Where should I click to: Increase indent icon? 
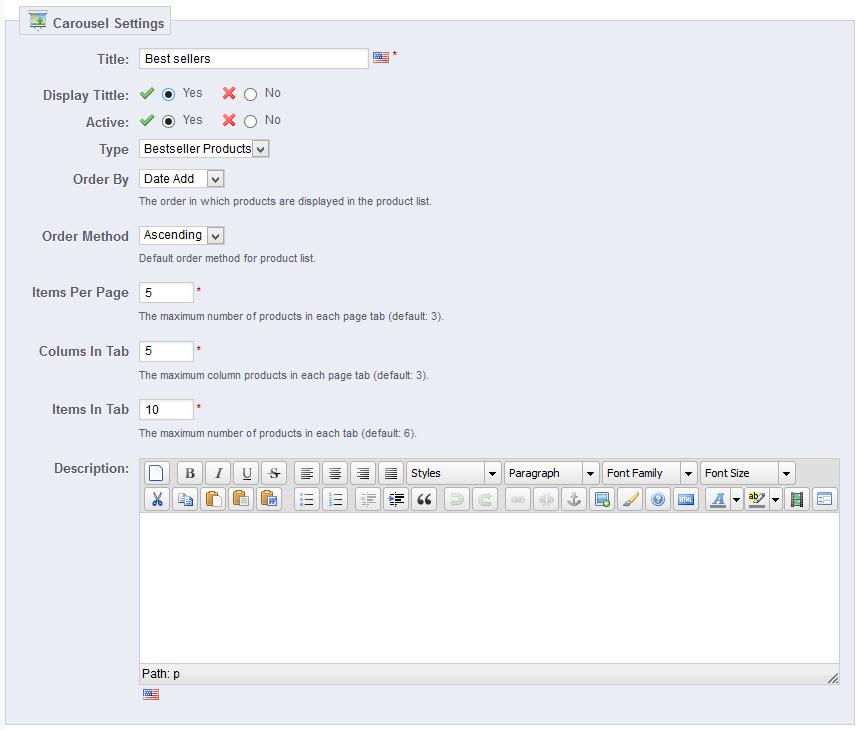pos(396,499)
